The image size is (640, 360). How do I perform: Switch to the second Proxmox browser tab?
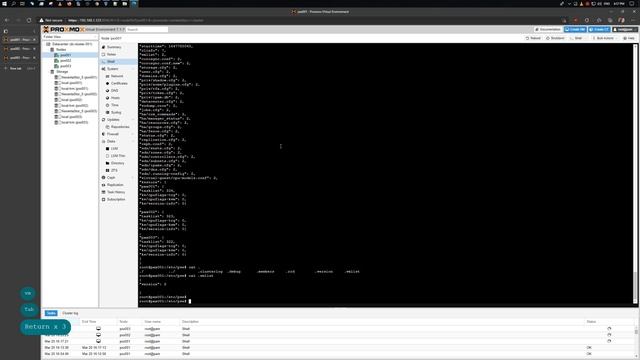click(x=20, y=49)
